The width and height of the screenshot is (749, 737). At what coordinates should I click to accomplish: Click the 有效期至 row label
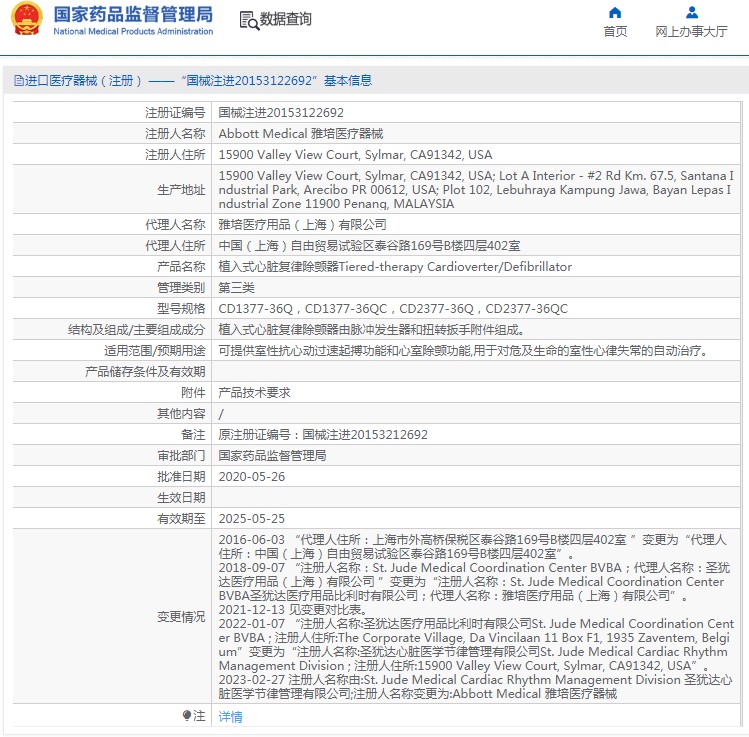[181, 519]
